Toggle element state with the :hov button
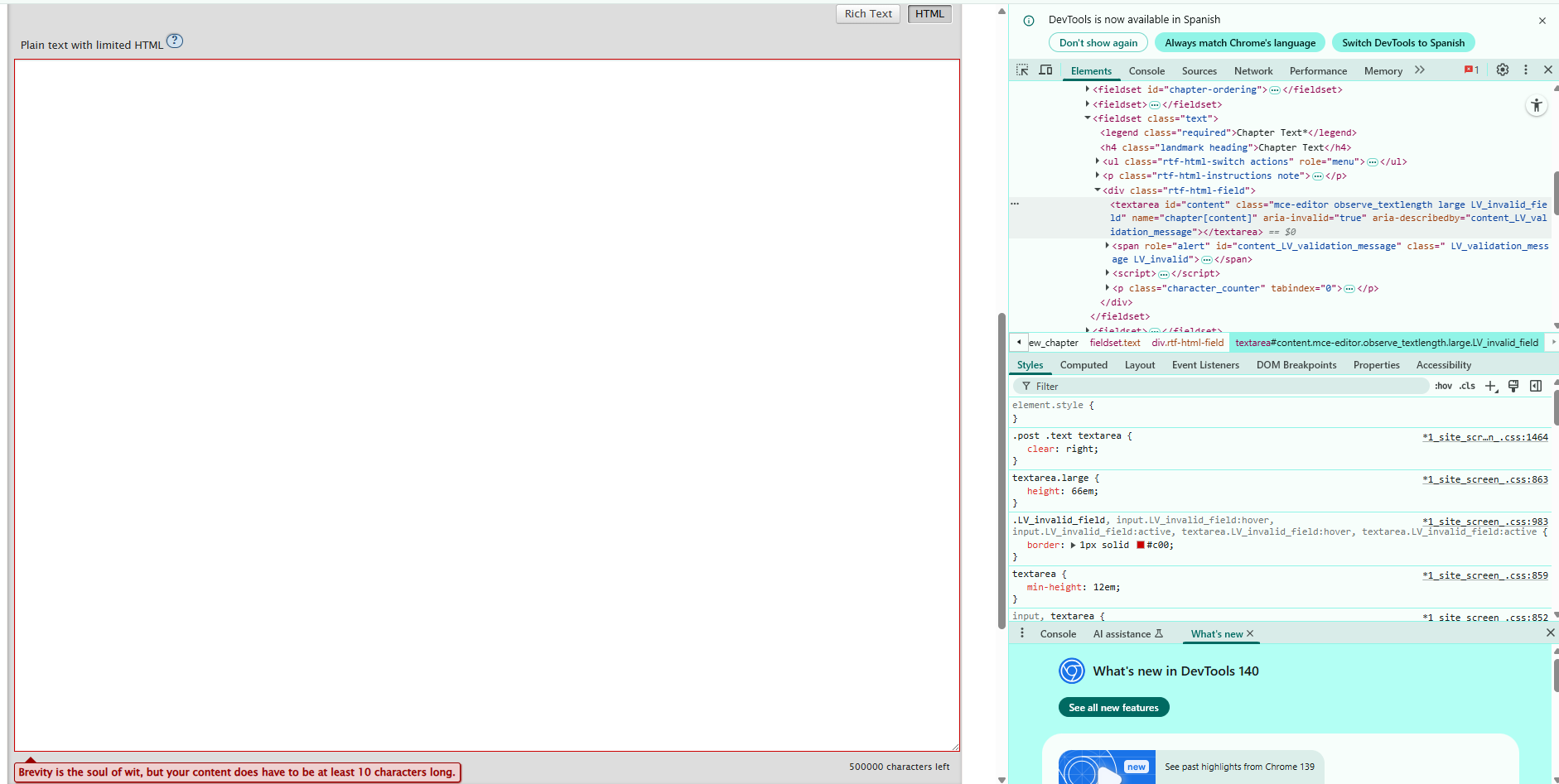Screen dimensions: 1559x784 click(1444, 387)
